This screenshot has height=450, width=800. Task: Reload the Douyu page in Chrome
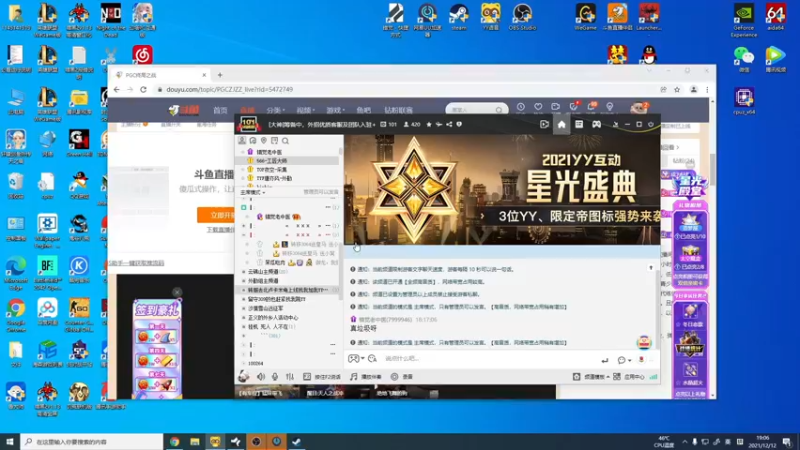coord(143,89)
